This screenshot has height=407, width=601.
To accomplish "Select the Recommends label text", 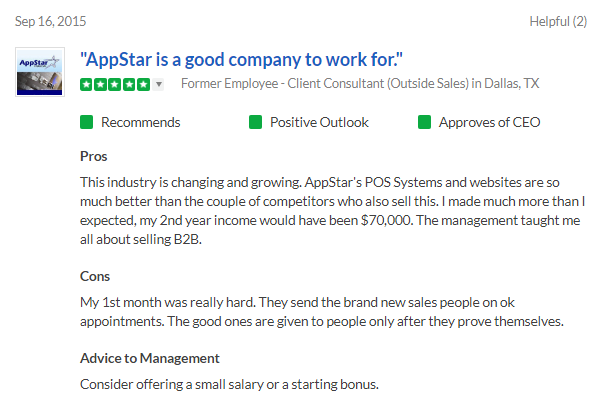I will click(141, 122).
